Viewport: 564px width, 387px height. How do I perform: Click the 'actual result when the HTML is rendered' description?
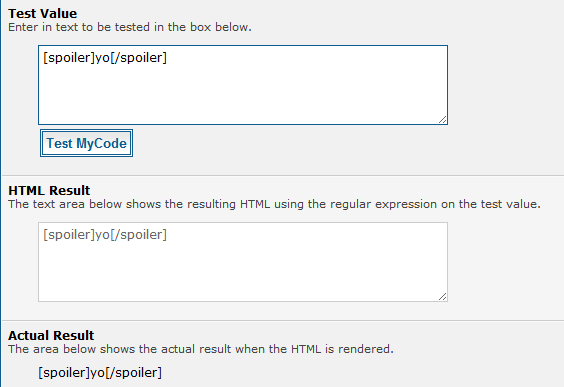(x=201, y=349)
